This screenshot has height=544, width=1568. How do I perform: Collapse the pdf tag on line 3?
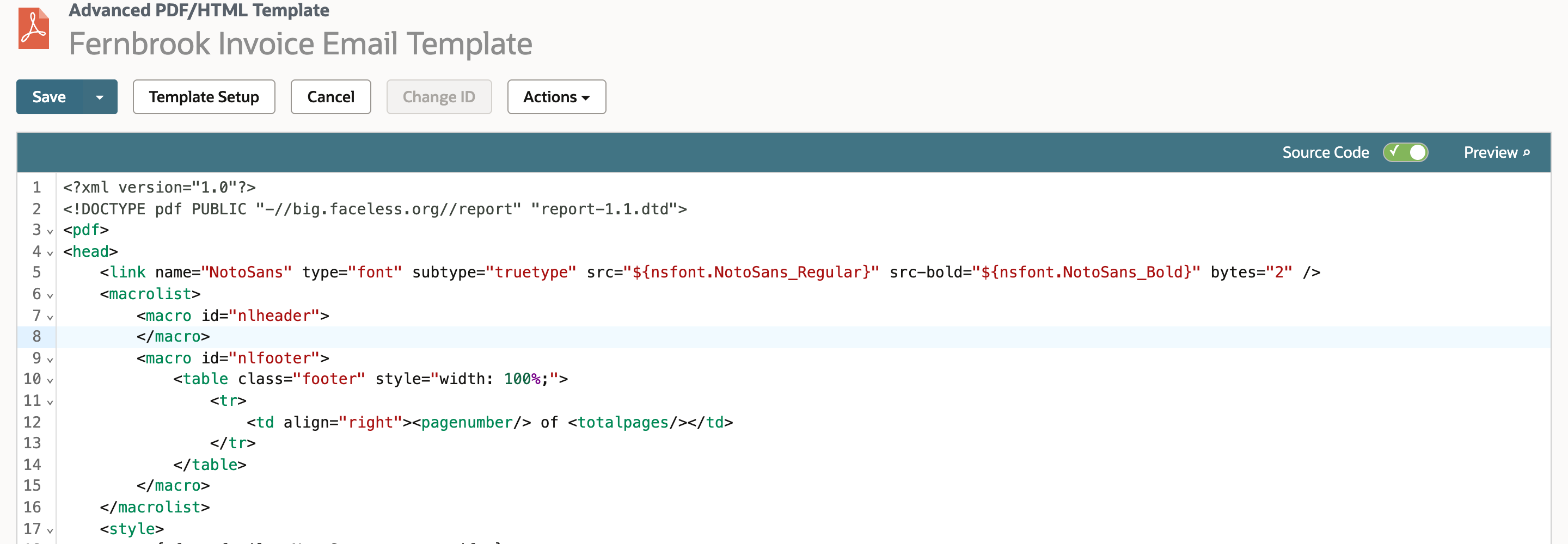point(50,231)
